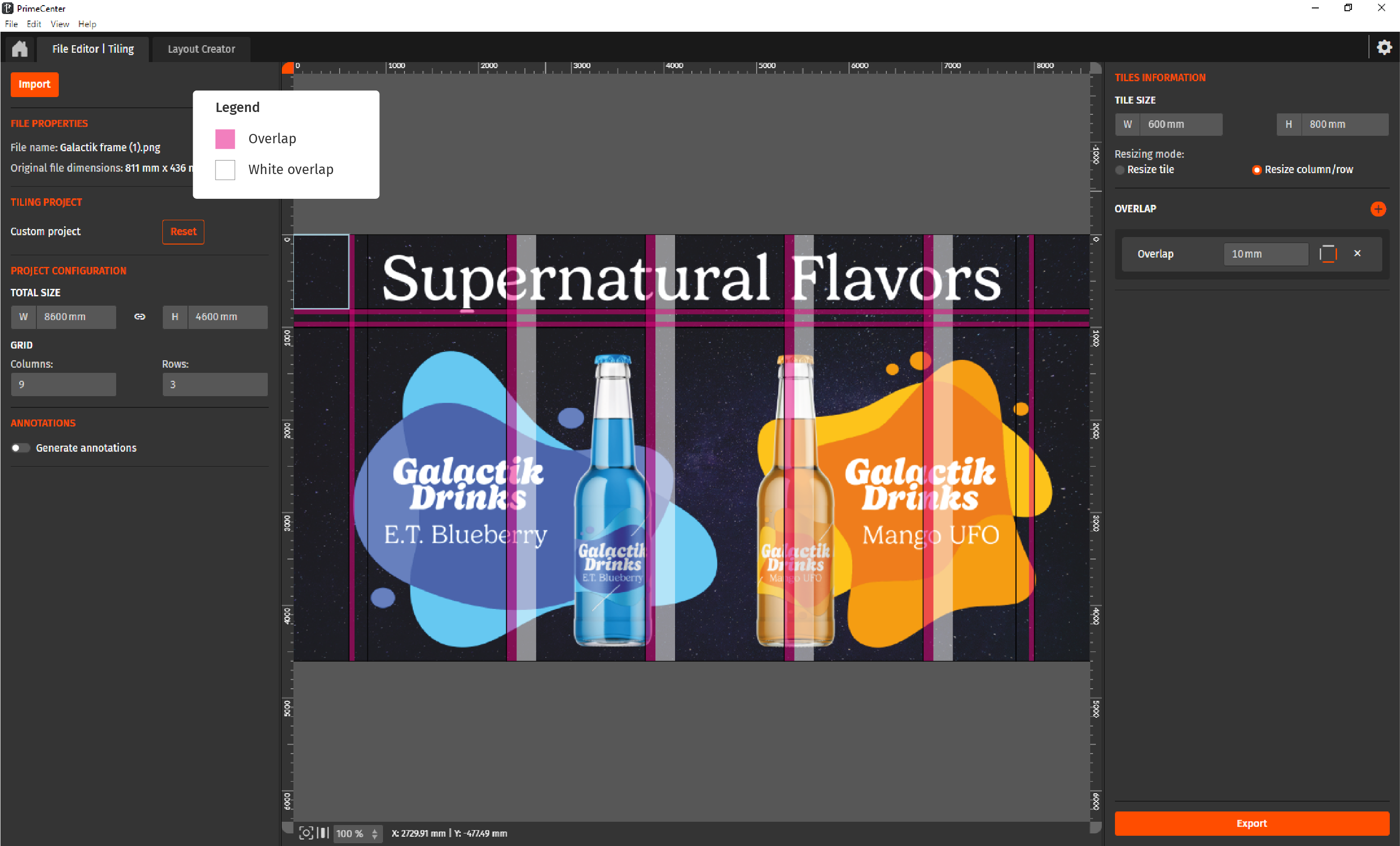Open the Edit menu
The height and width of the screenshot is (846, 1400).
(x=34, y=24)
